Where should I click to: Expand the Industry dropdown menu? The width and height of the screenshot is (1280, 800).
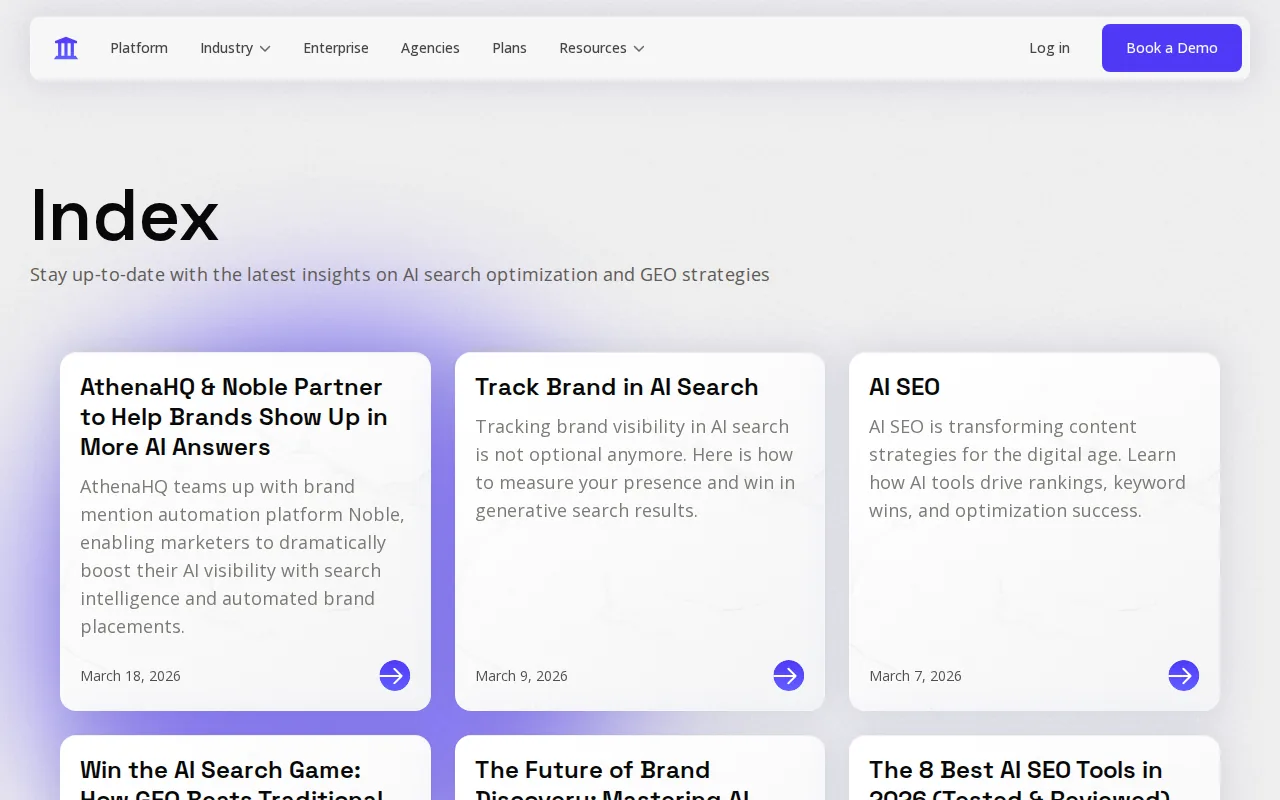click(236, 48)
